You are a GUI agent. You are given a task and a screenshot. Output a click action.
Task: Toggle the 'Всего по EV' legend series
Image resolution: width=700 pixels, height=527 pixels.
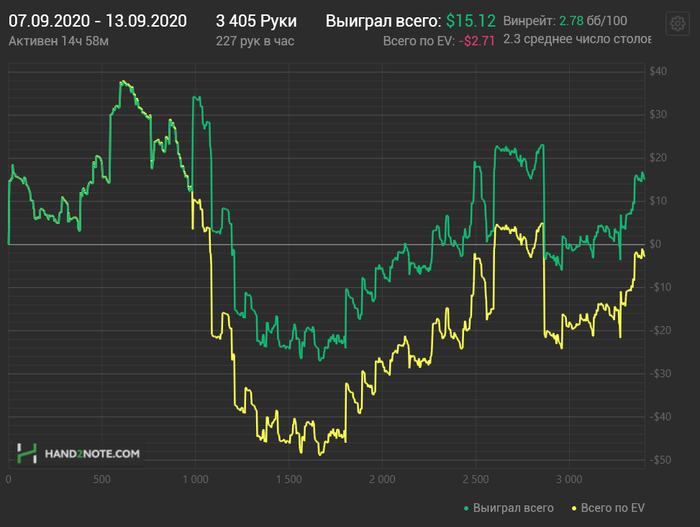tap(608, 508)
